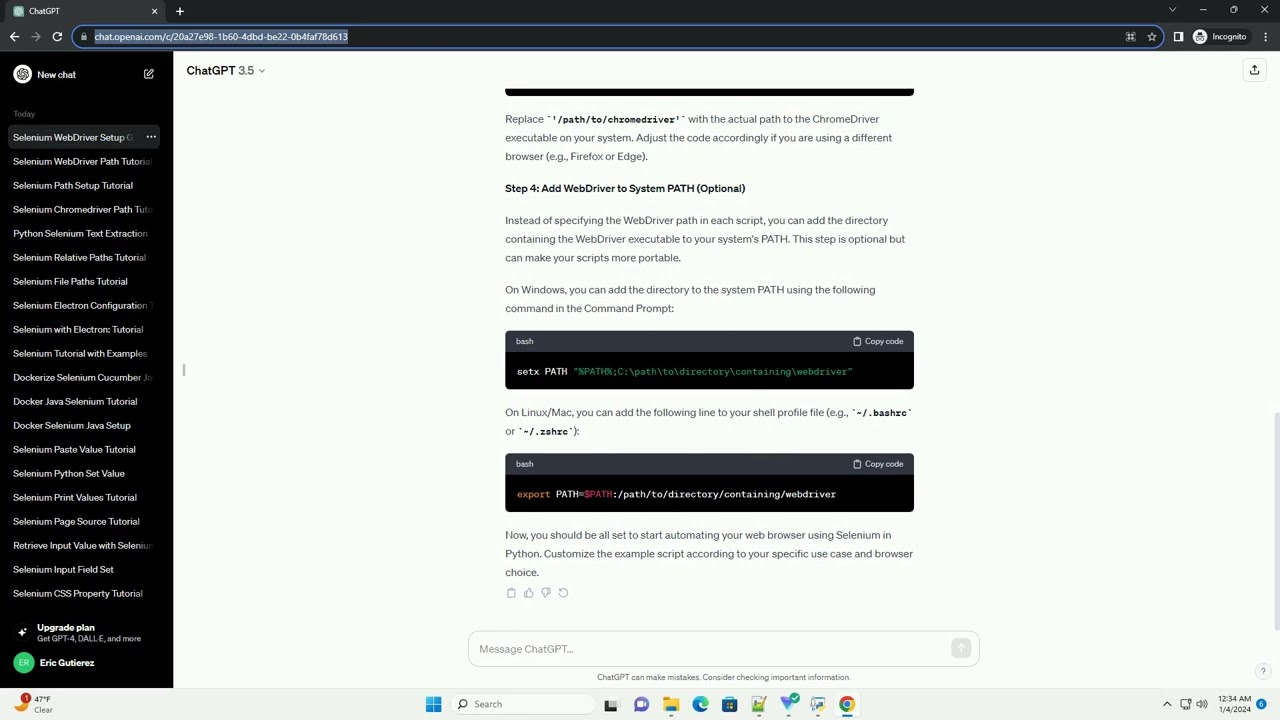
Task: Click Upgrade plan in sidebar
Action: [86, 633]
